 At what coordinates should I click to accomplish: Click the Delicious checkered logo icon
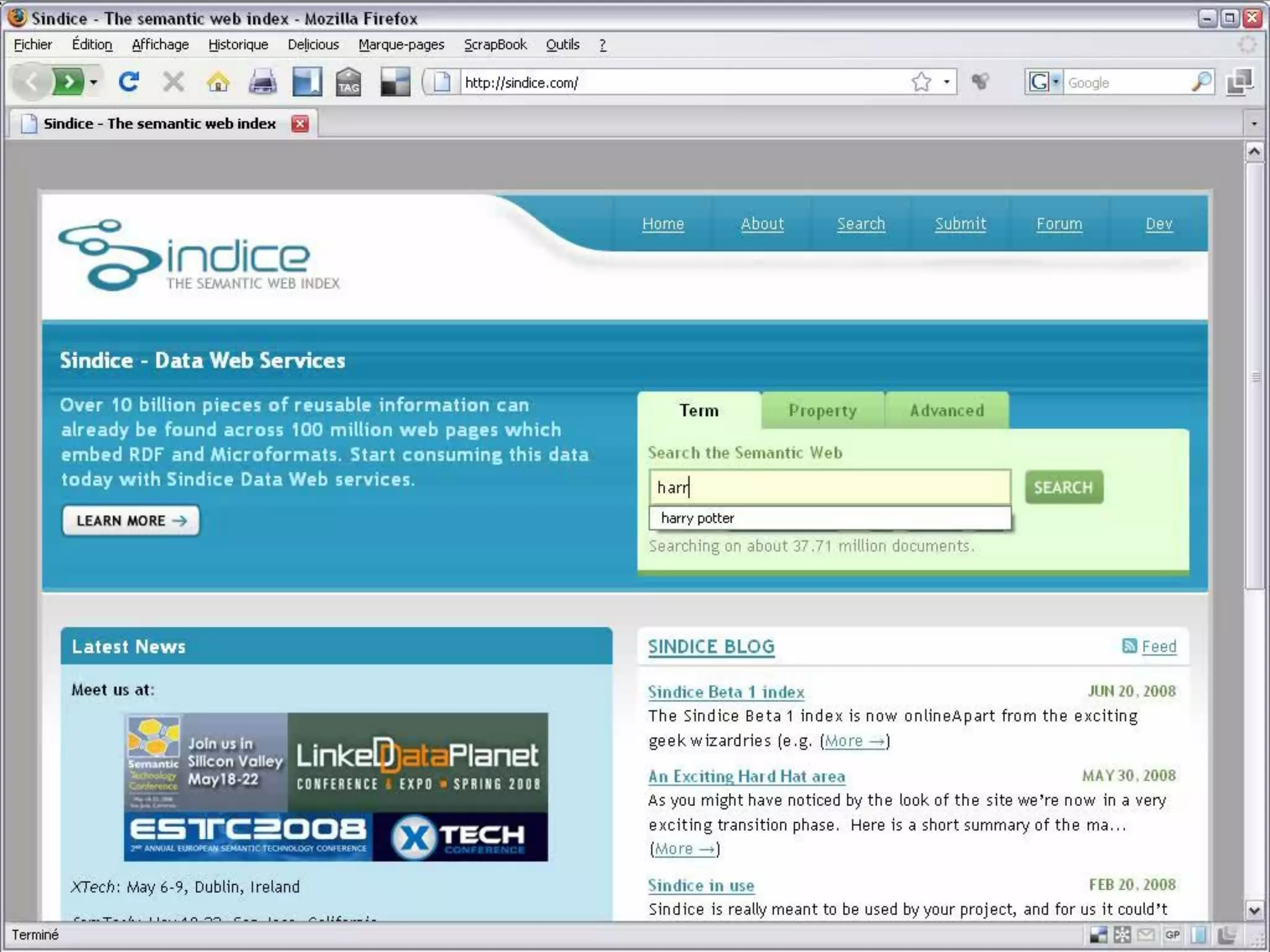[x=395, y=82]
